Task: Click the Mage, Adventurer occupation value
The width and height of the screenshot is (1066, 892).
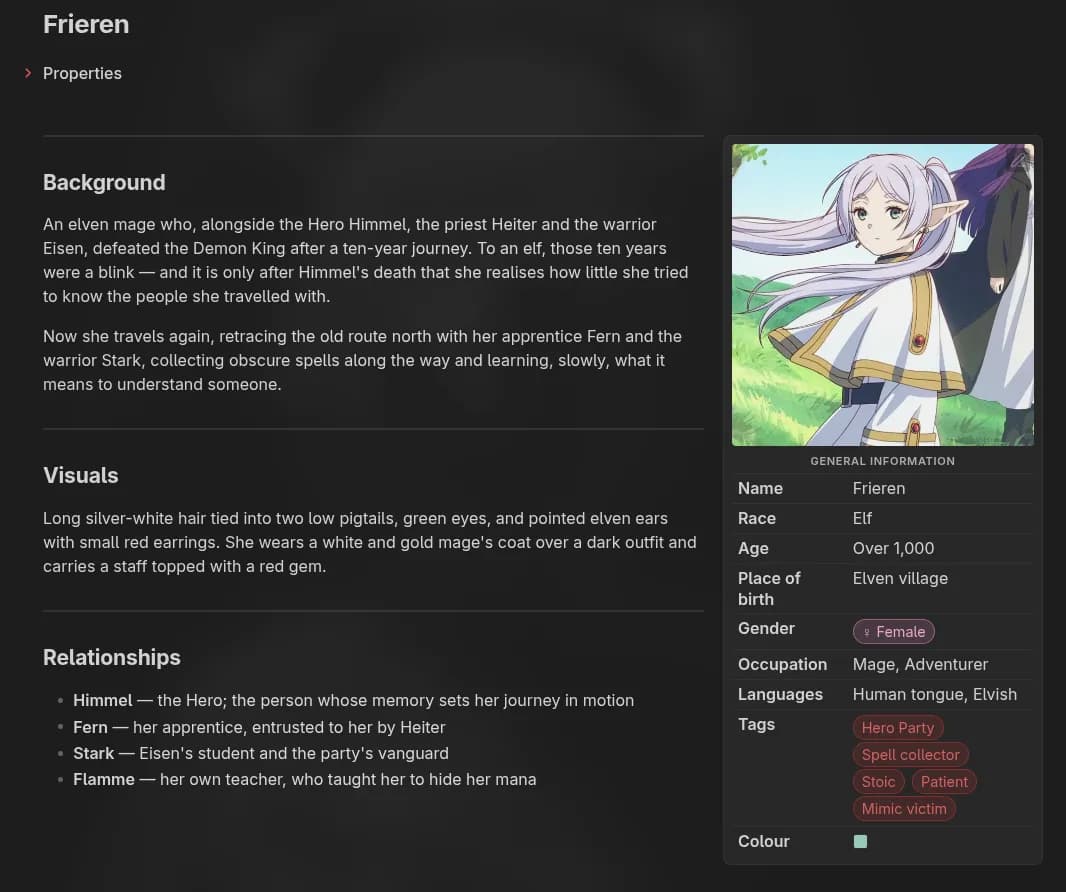Action: click(920, 664)
